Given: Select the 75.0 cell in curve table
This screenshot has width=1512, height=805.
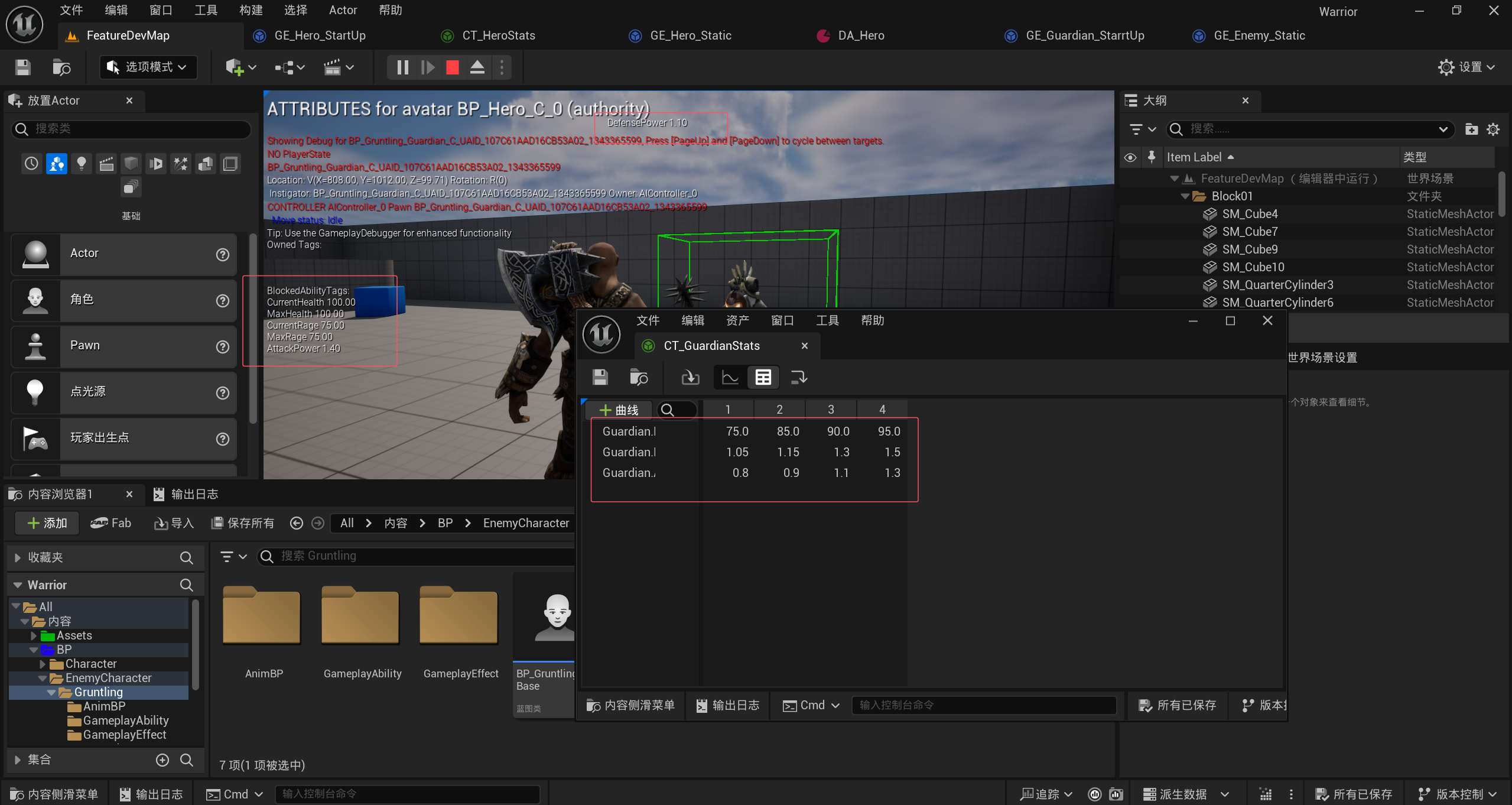Looking at the screenshot, I should pyautogui.click(x=737, y=432).
